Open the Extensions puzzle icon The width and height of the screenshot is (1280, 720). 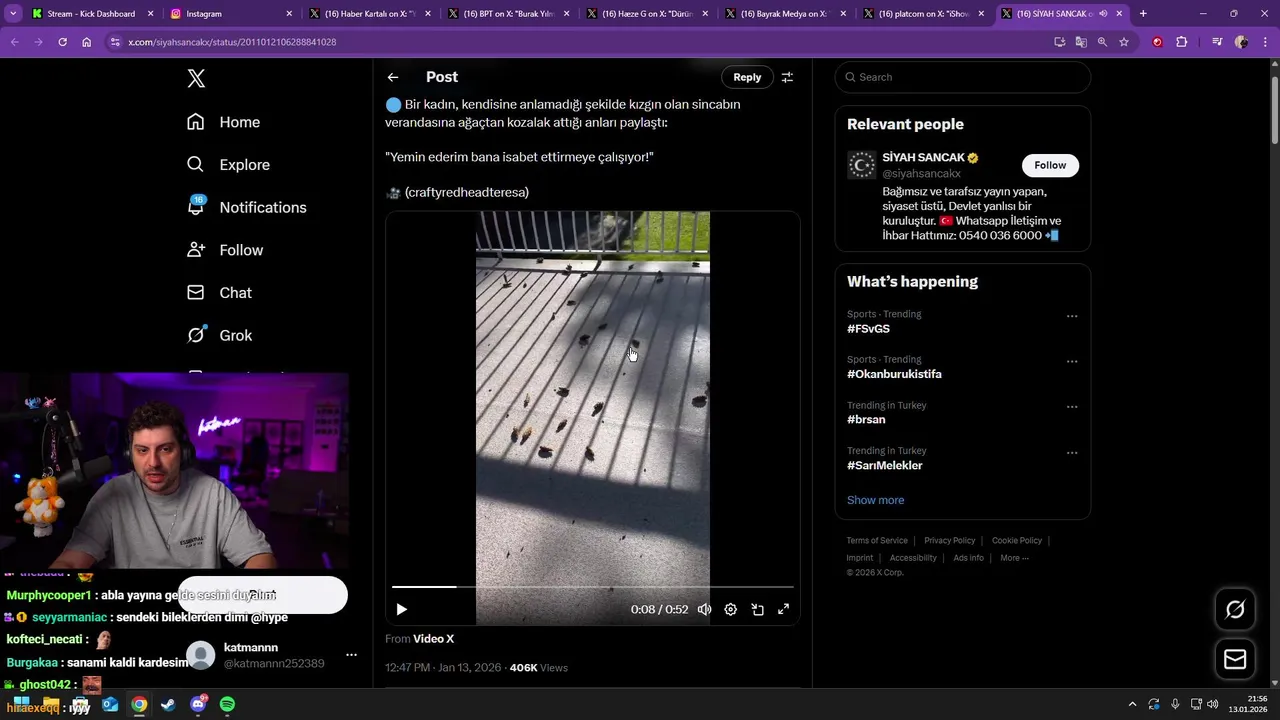[1182, 42]
